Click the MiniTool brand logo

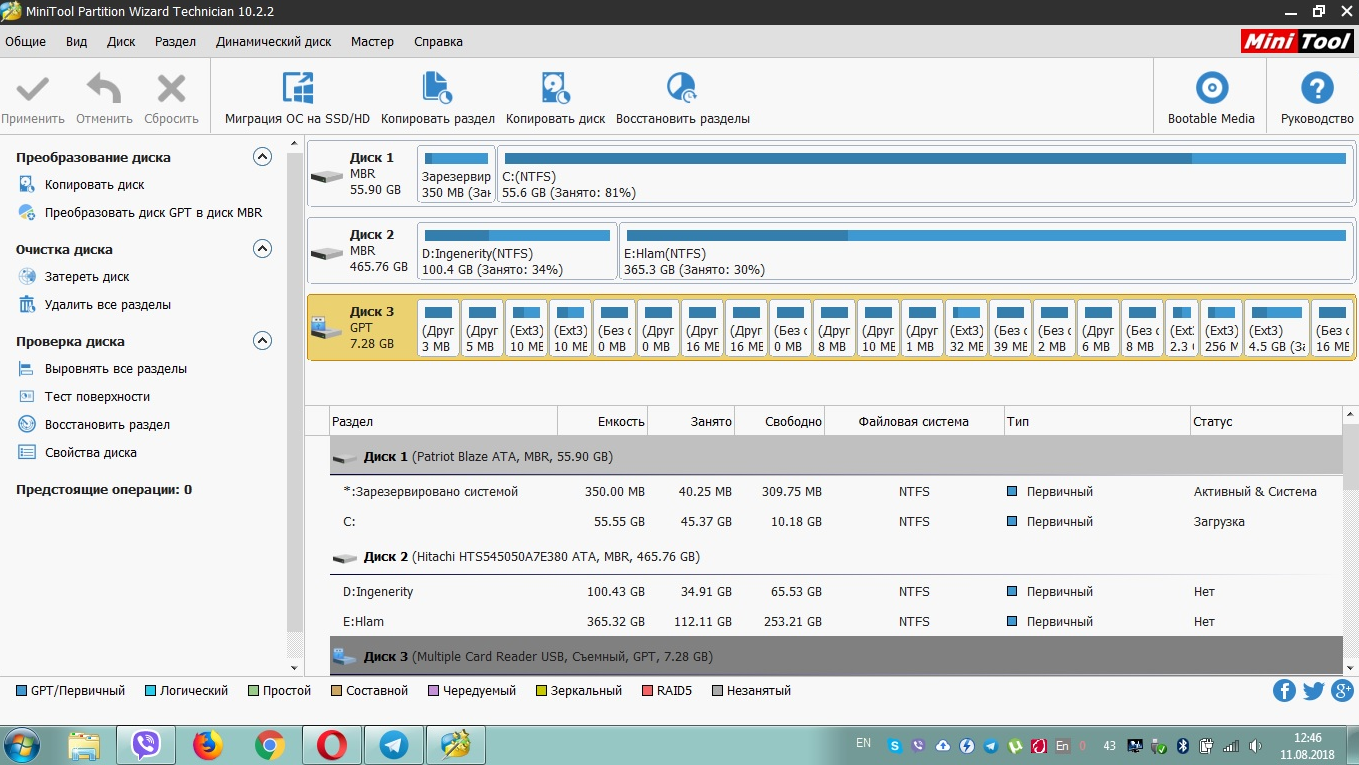coord(1297,41)
